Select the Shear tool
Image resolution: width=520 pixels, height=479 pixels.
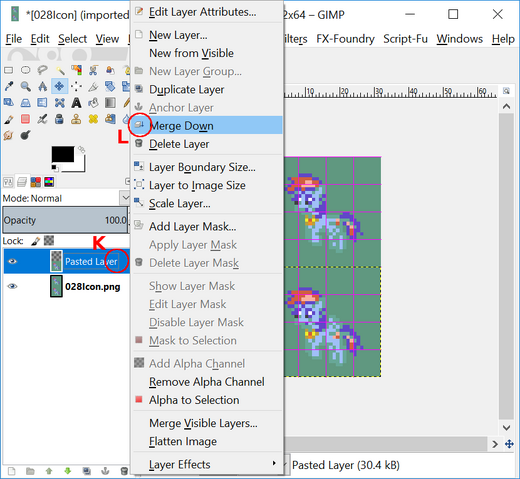click(x=9, y=103)
